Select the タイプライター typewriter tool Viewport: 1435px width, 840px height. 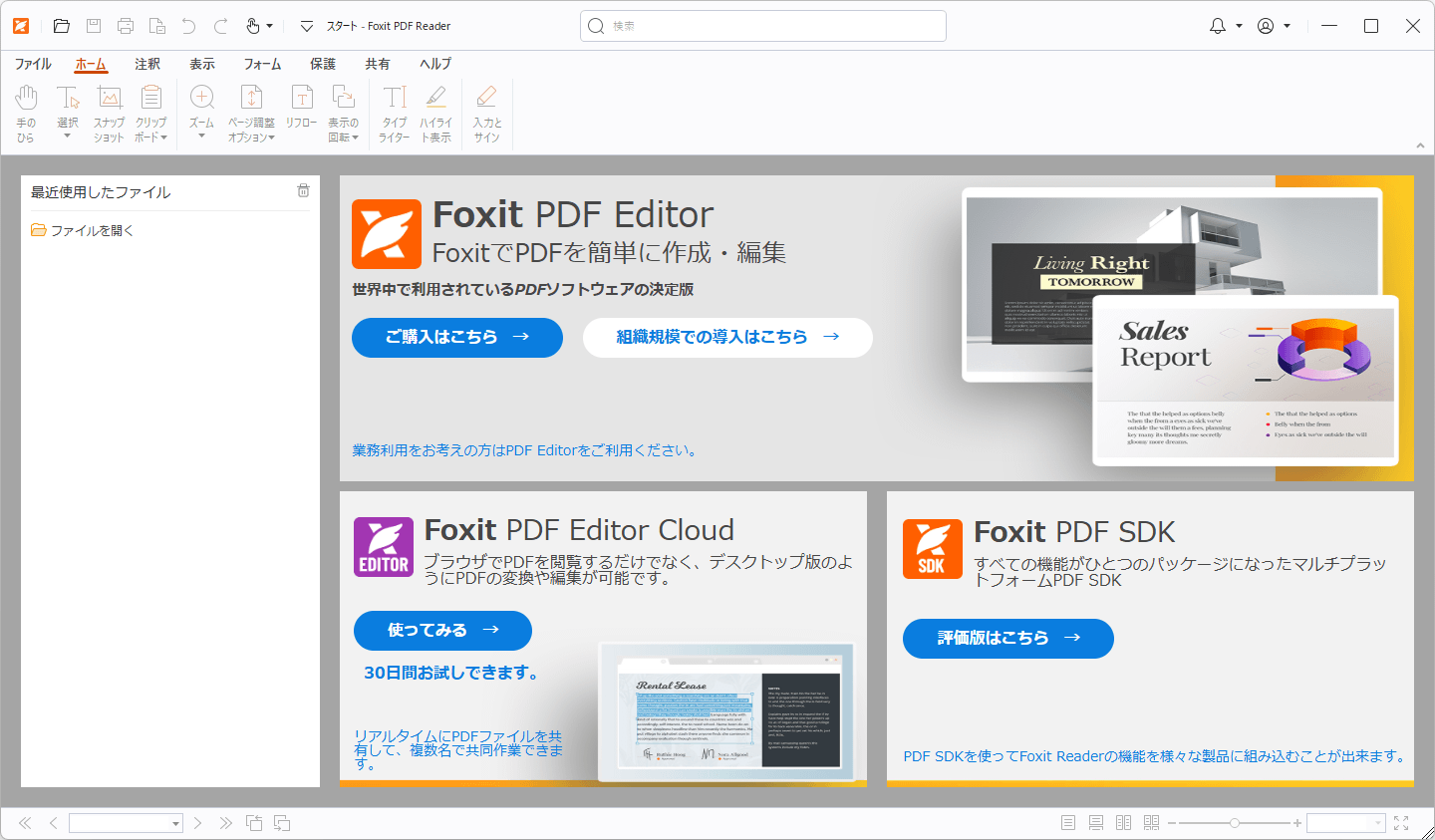click(395, 114)
